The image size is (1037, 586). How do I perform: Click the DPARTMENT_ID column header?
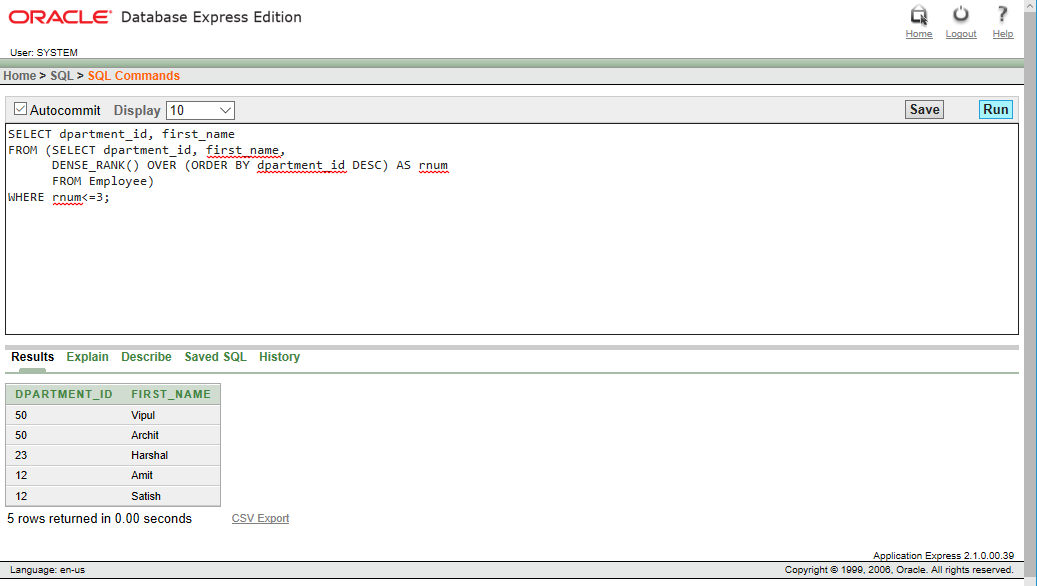(x=64, y=394)
